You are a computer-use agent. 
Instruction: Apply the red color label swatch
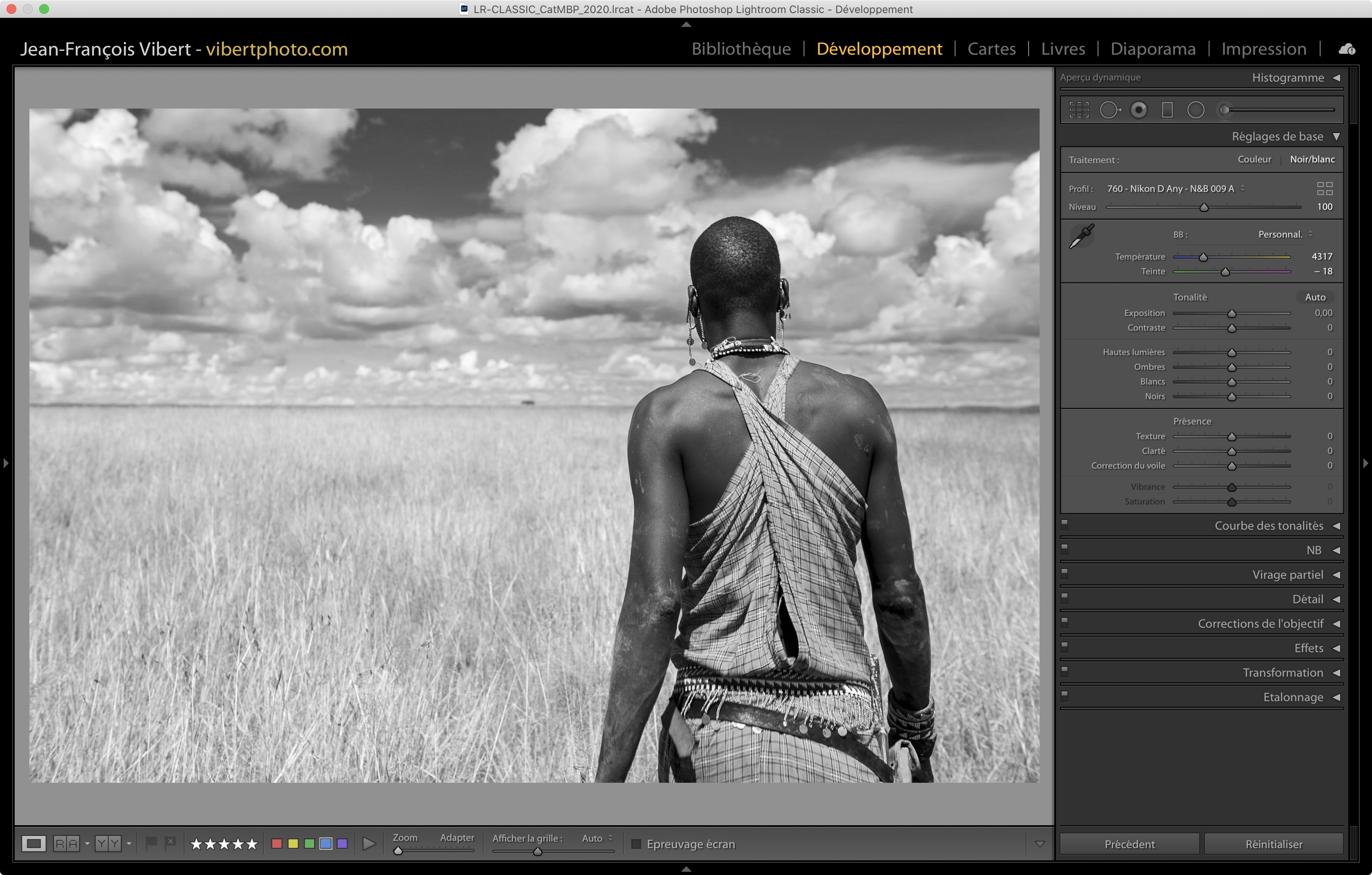[277, 844]
